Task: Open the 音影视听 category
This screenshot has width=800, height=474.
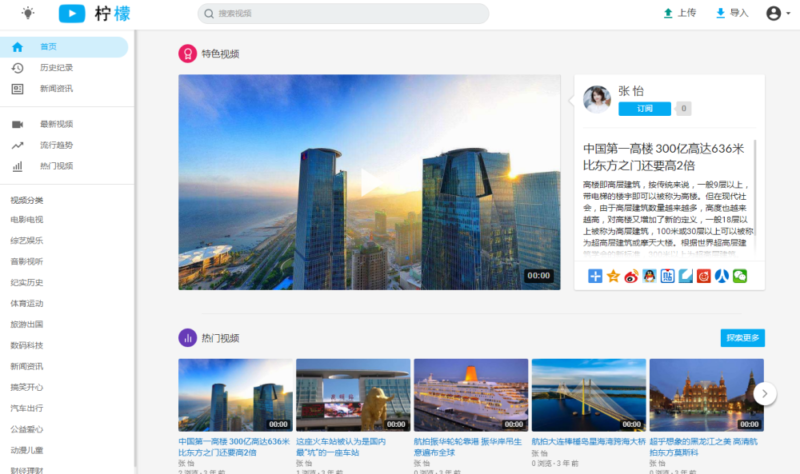Action: tap(27, 261)
